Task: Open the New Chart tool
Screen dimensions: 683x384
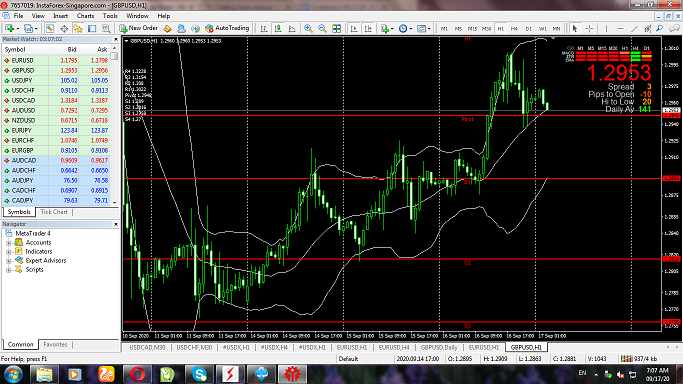Action: click(x=9, y=28)
